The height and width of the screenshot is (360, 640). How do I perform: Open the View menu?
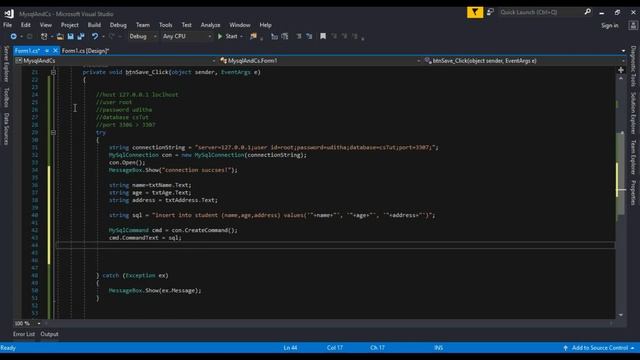click(x=46, y=25)
